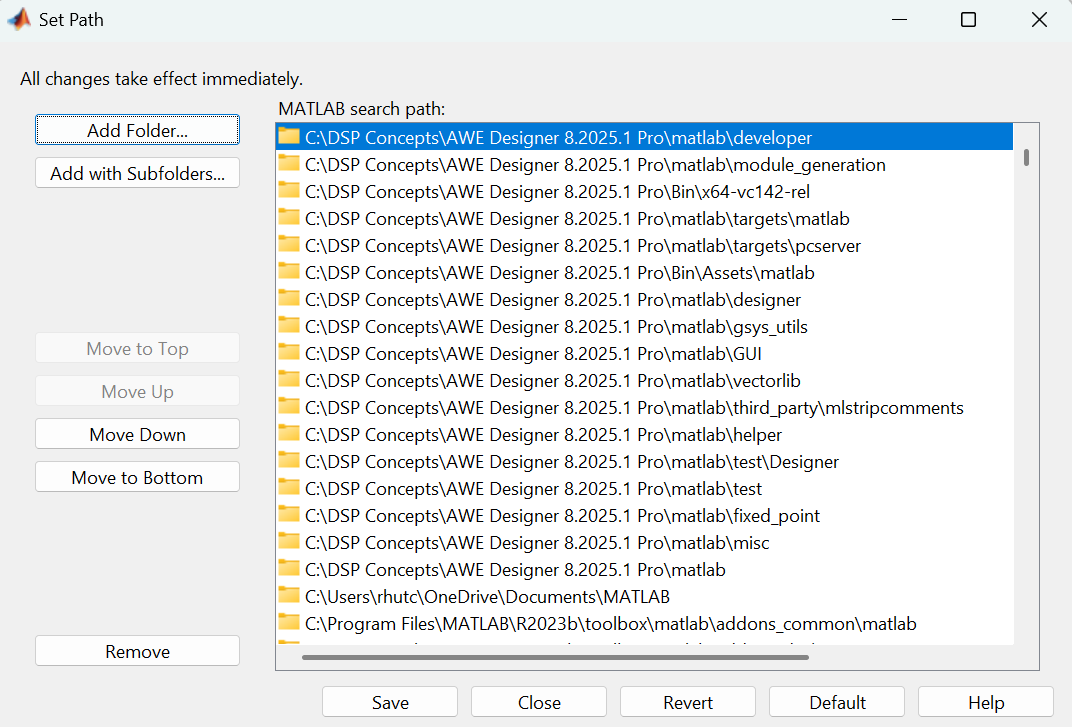Click folder icon of gsys_utils row
This screenshot has height=727, width=1072.
click(289, 326)
